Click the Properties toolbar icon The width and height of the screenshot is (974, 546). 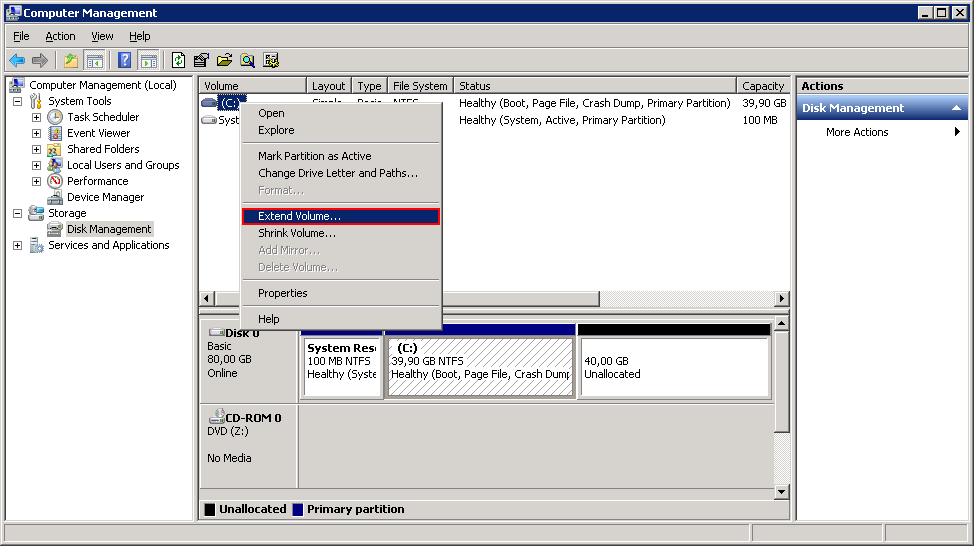coord(201,60)
